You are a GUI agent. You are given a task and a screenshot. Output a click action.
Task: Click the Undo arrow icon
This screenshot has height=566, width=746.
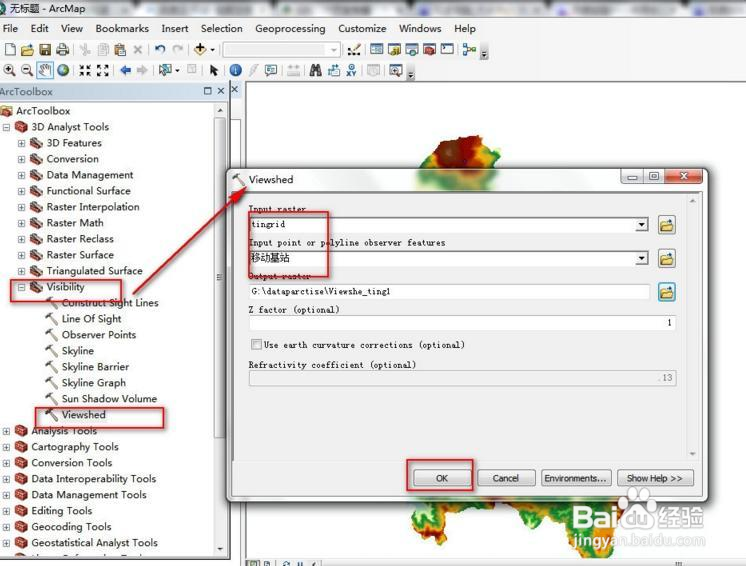160,49
